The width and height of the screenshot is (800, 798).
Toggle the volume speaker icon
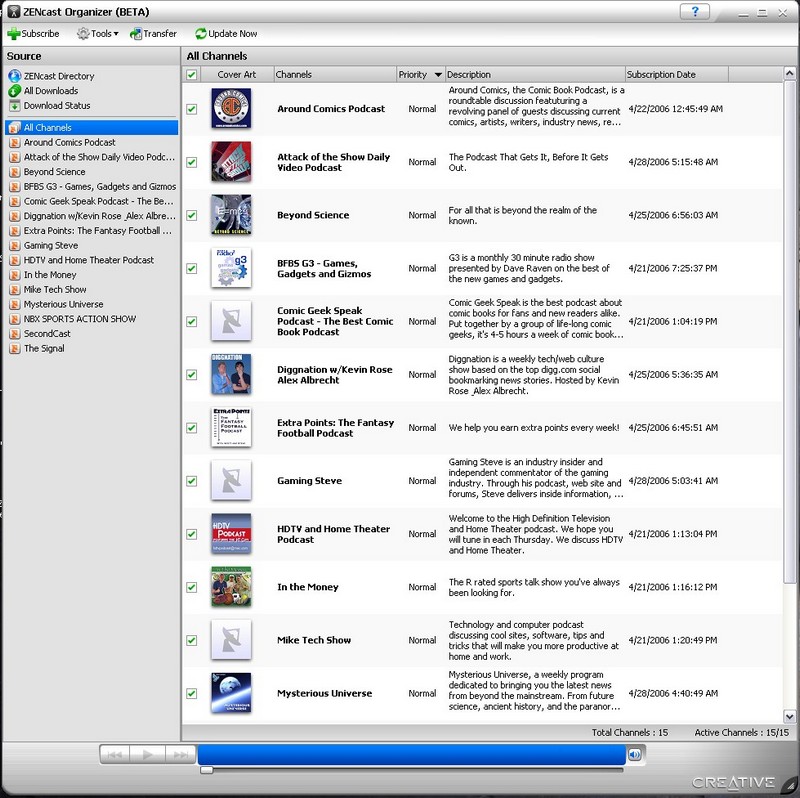(x=635, y=755)
